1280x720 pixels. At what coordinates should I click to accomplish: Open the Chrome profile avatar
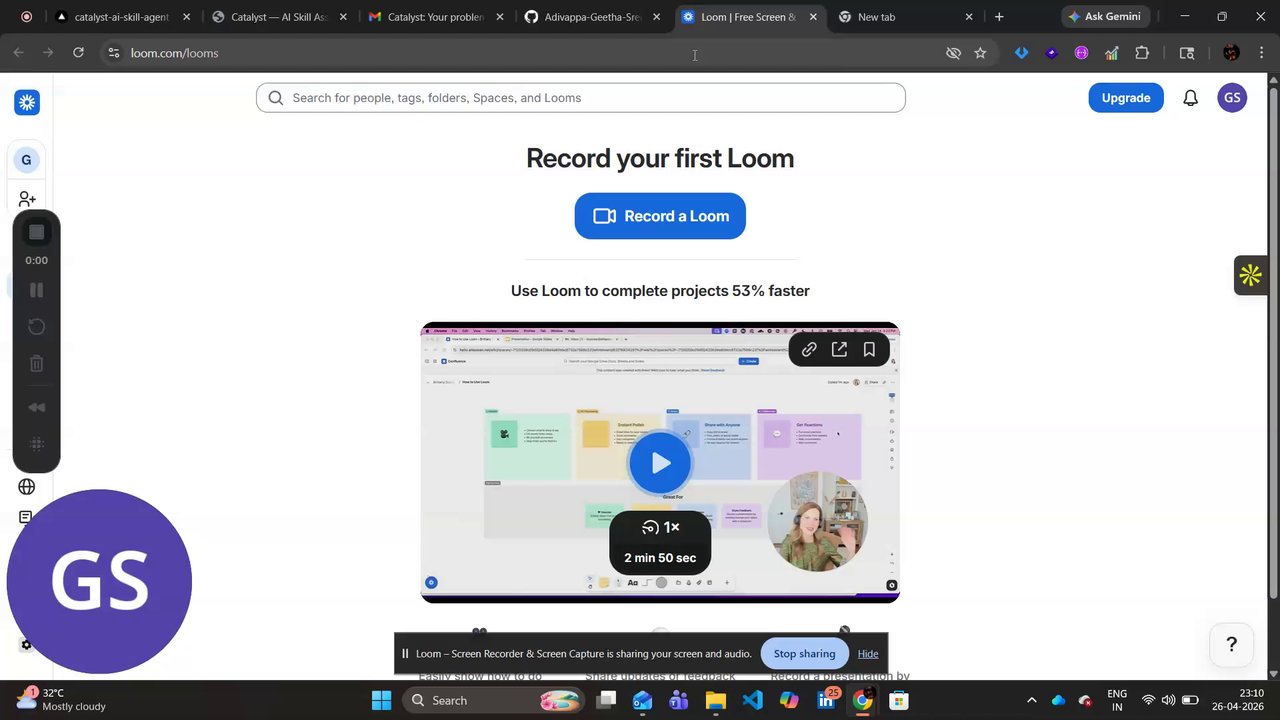click(1231, 53)
